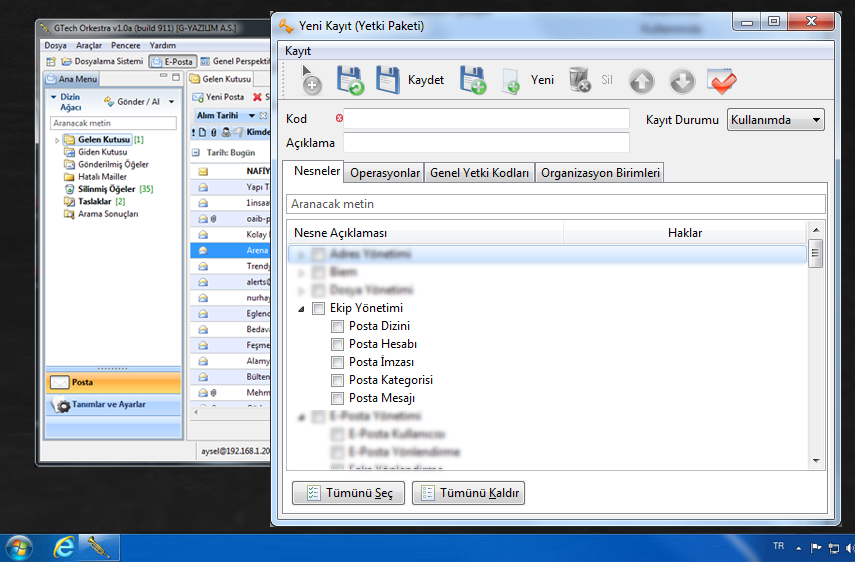The width and height of the screenshot is (855, 562).
Task: Click the move up arrow icon
Action: tap(641, 81)
